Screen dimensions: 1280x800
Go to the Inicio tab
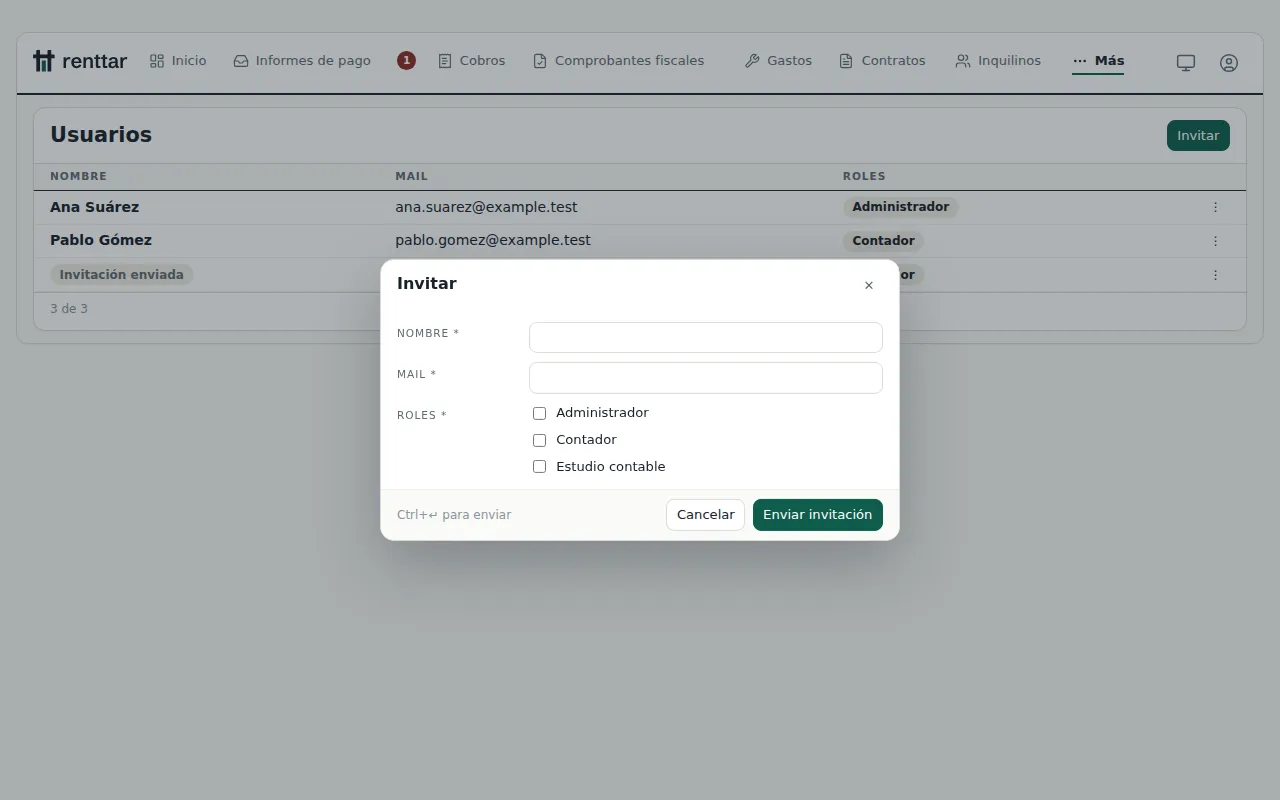(178, 61)
